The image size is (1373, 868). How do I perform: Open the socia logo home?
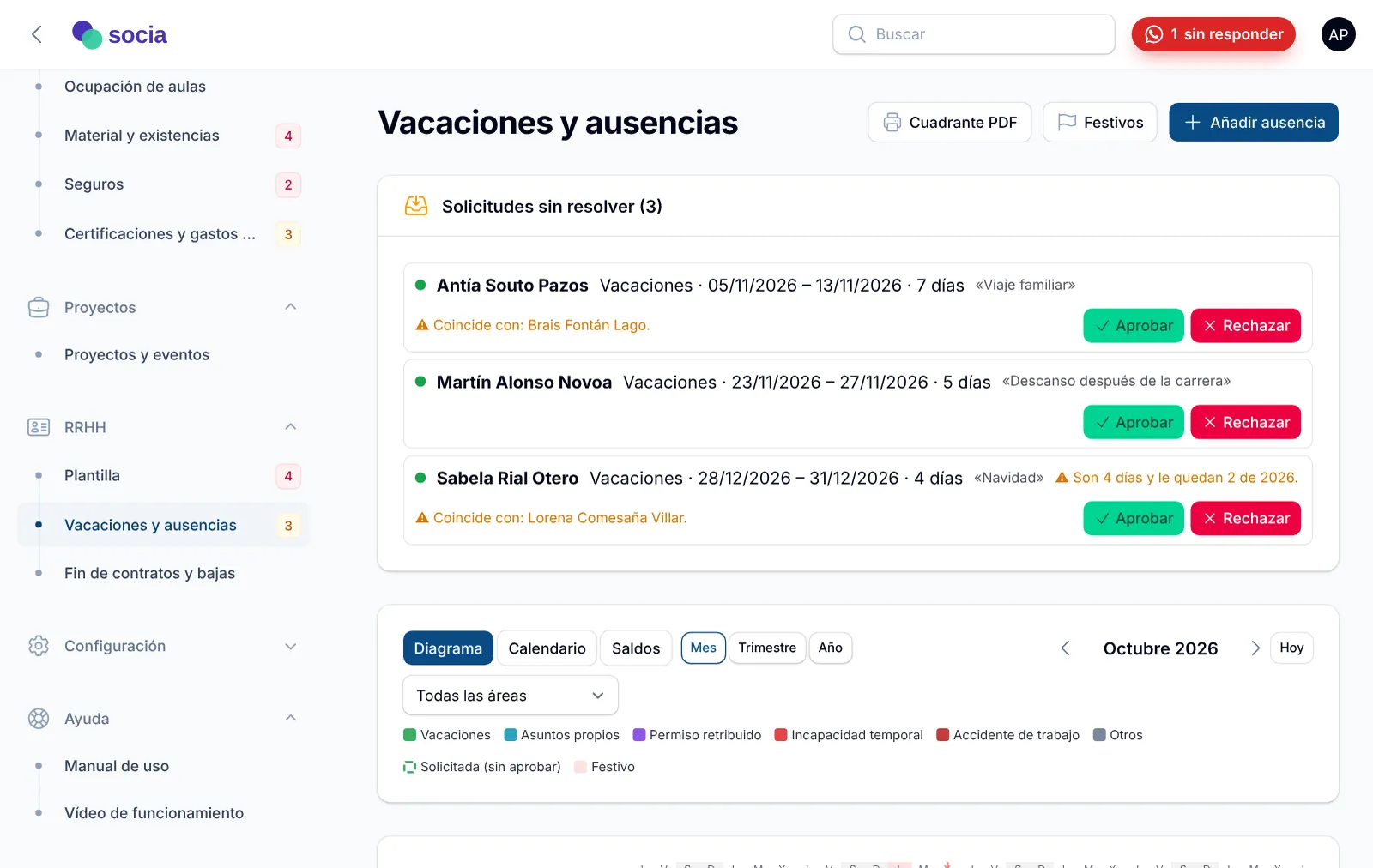[119, 34]
